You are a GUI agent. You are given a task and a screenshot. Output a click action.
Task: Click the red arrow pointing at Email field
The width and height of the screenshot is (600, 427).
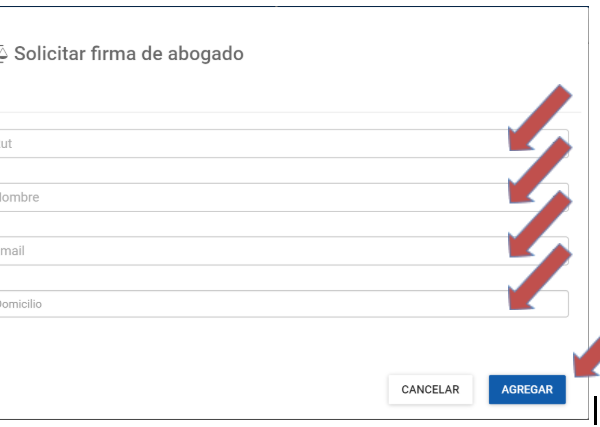pos(539,225)
